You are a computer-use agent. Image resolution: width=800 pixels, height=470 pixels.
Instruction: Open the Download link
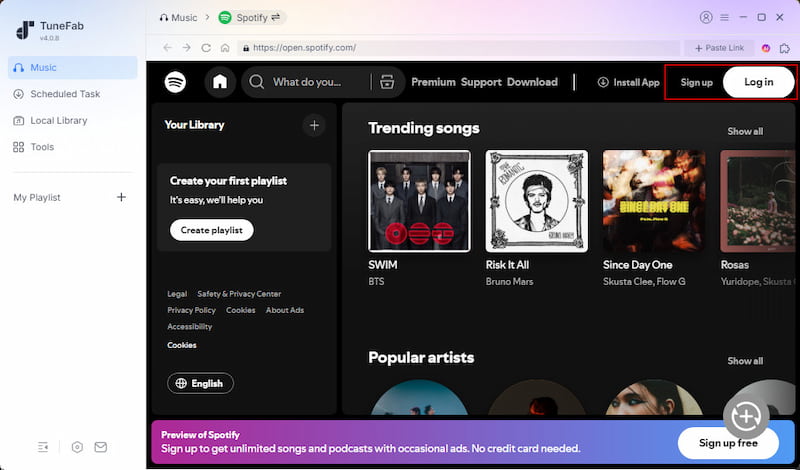click(x=532, y=82)
